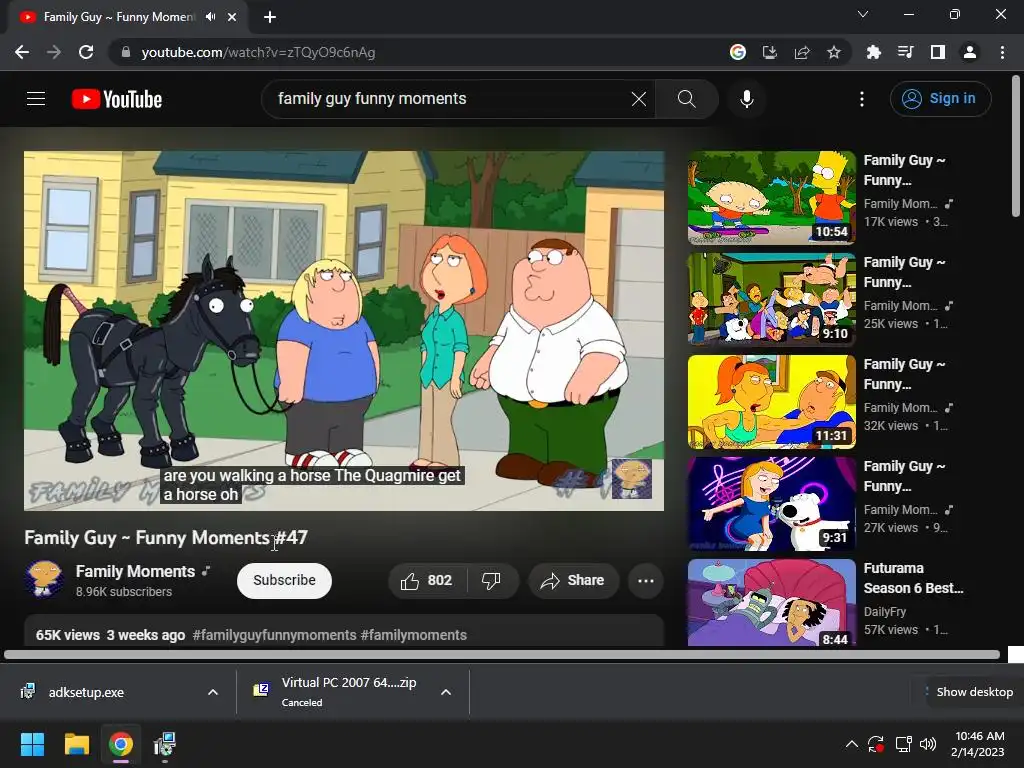The image size is (1024, 768).
Task: Open network status in system tray
Action: 903,744
